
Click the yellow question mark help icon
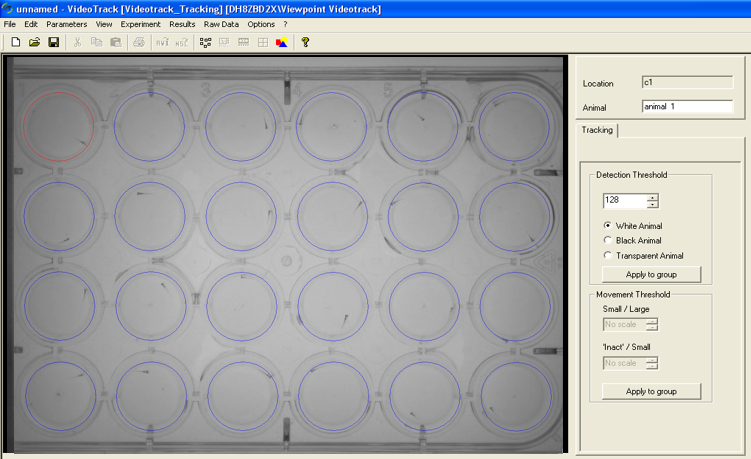305,42
